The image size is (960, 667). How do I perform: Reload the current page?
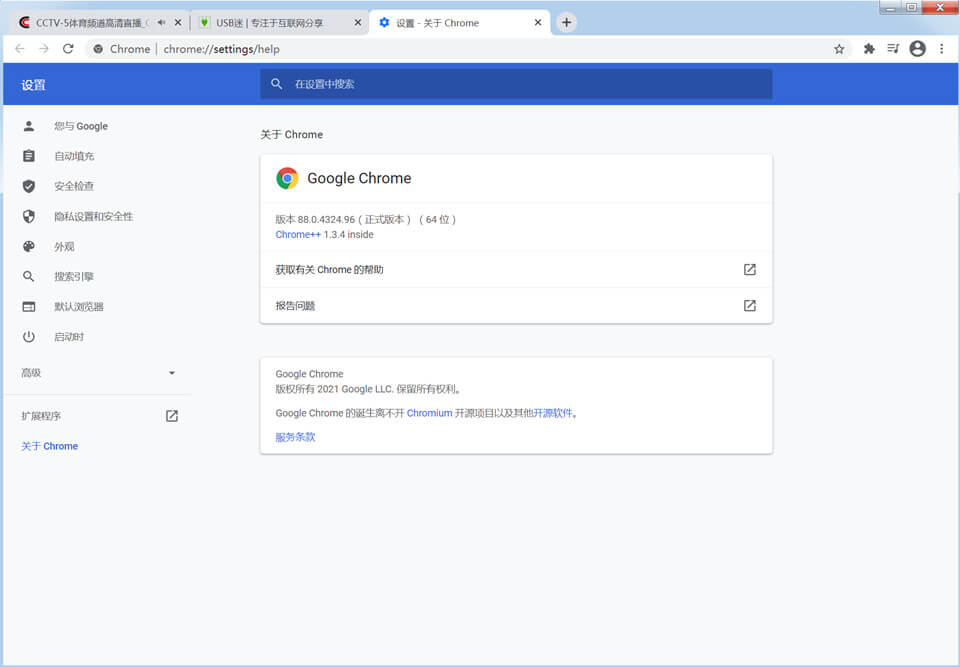(68, 49)
